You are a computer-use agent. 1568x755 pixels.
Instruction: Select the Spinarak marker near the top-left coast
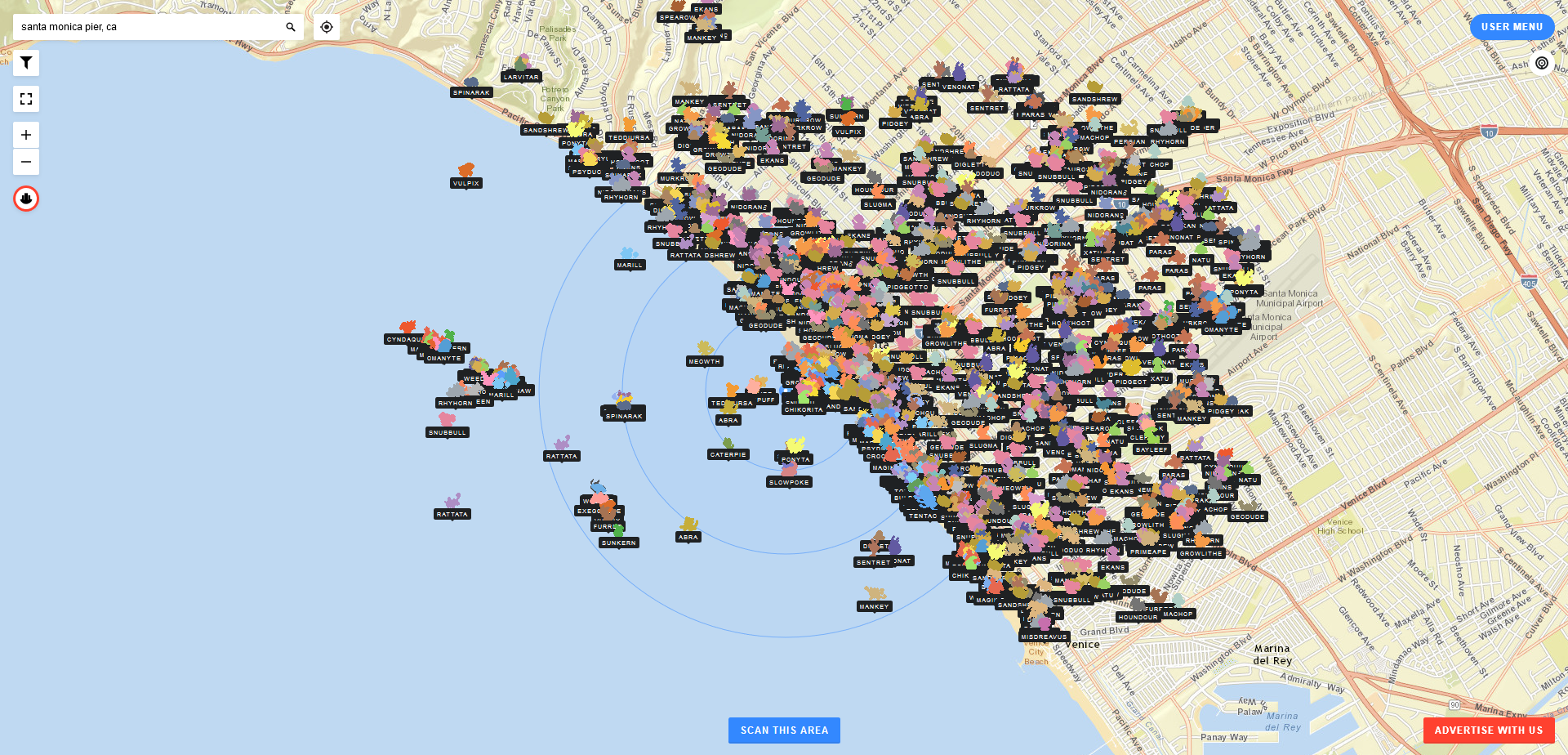pyautogui.click(x=471, y=87)
